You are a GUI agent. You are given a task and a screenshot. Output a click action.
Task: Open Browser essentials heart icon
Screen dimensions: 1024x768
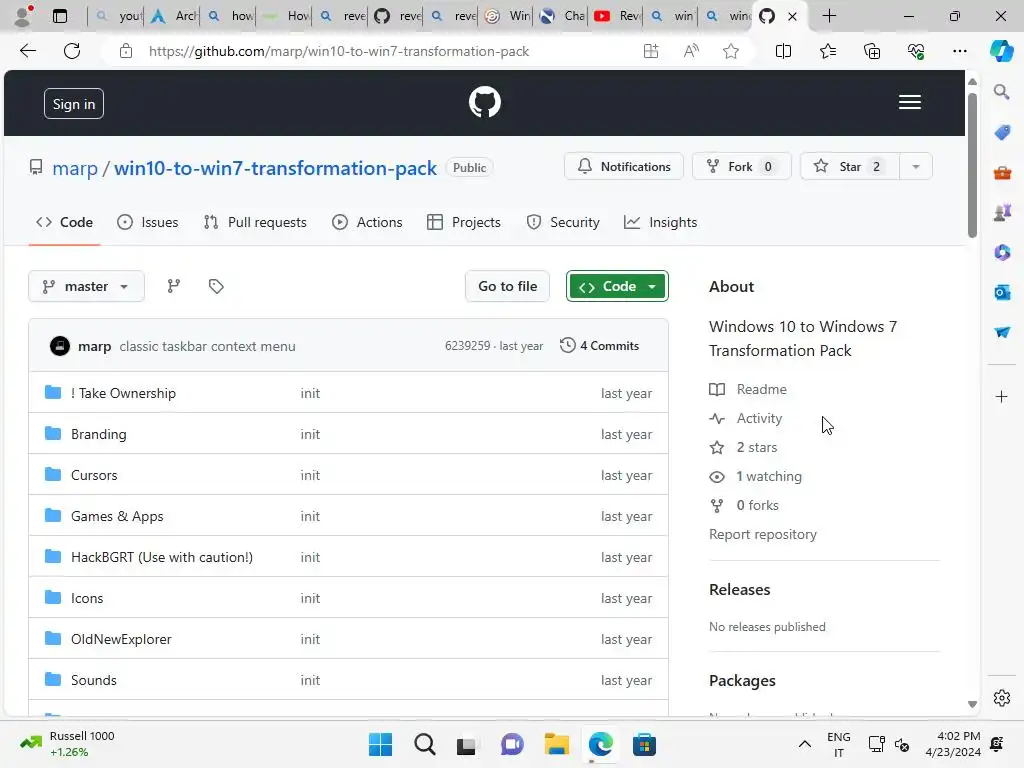click(916, 51)
